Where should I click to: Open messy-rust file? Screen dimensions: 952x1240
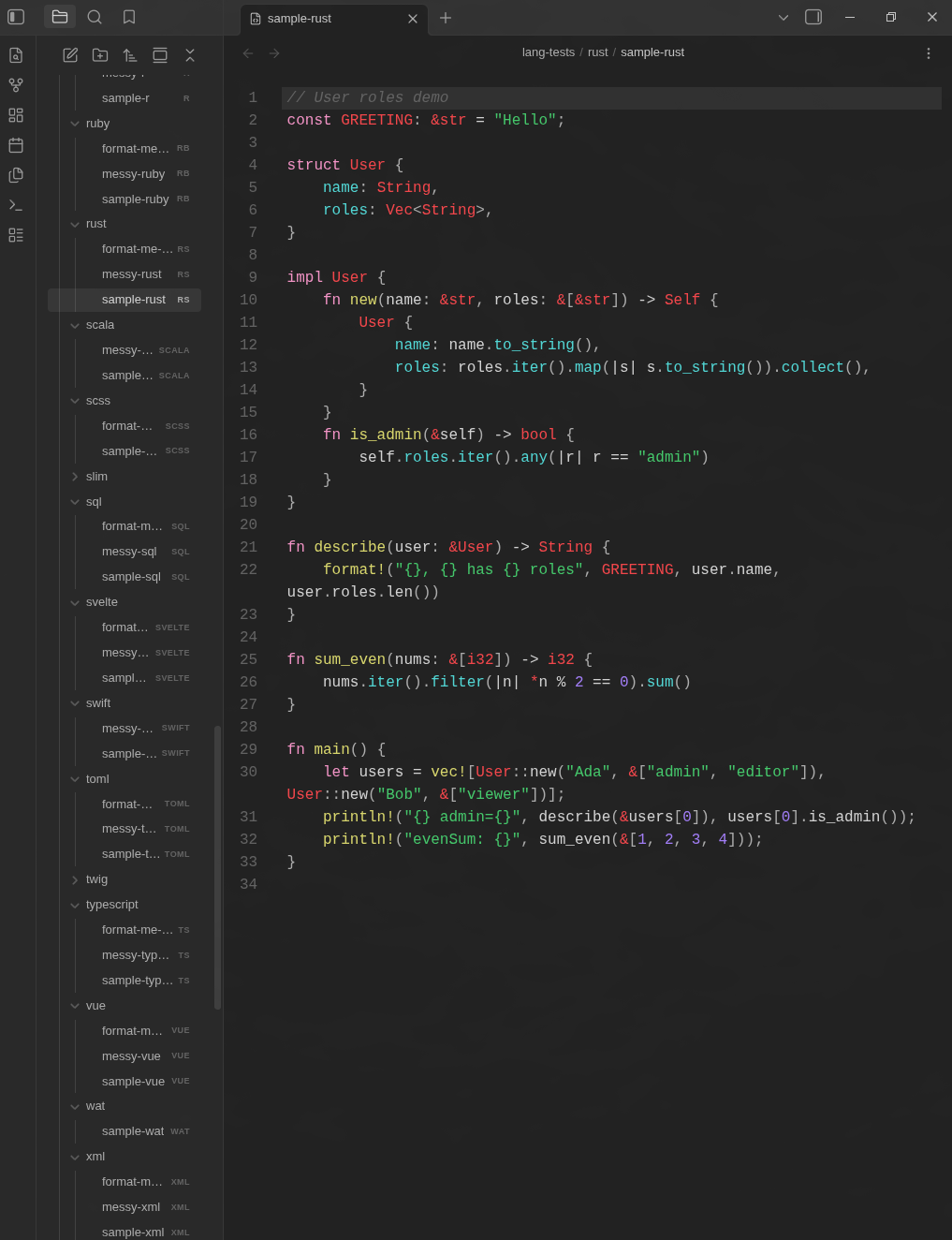pos(124,274)
